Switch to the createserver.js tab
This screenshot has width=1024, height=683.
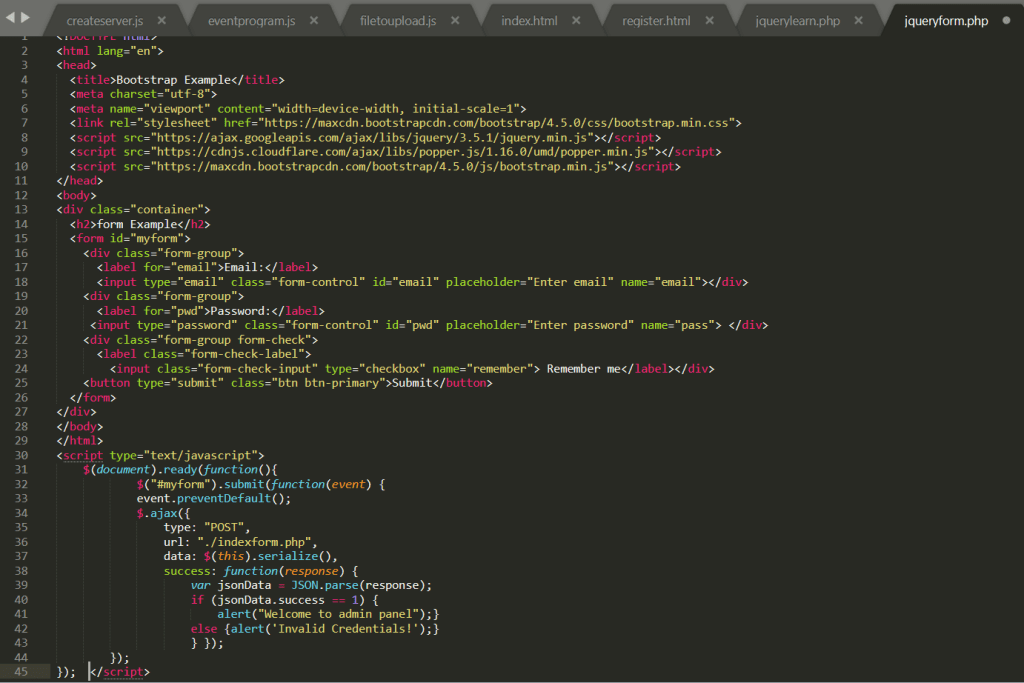coord(104,21)
